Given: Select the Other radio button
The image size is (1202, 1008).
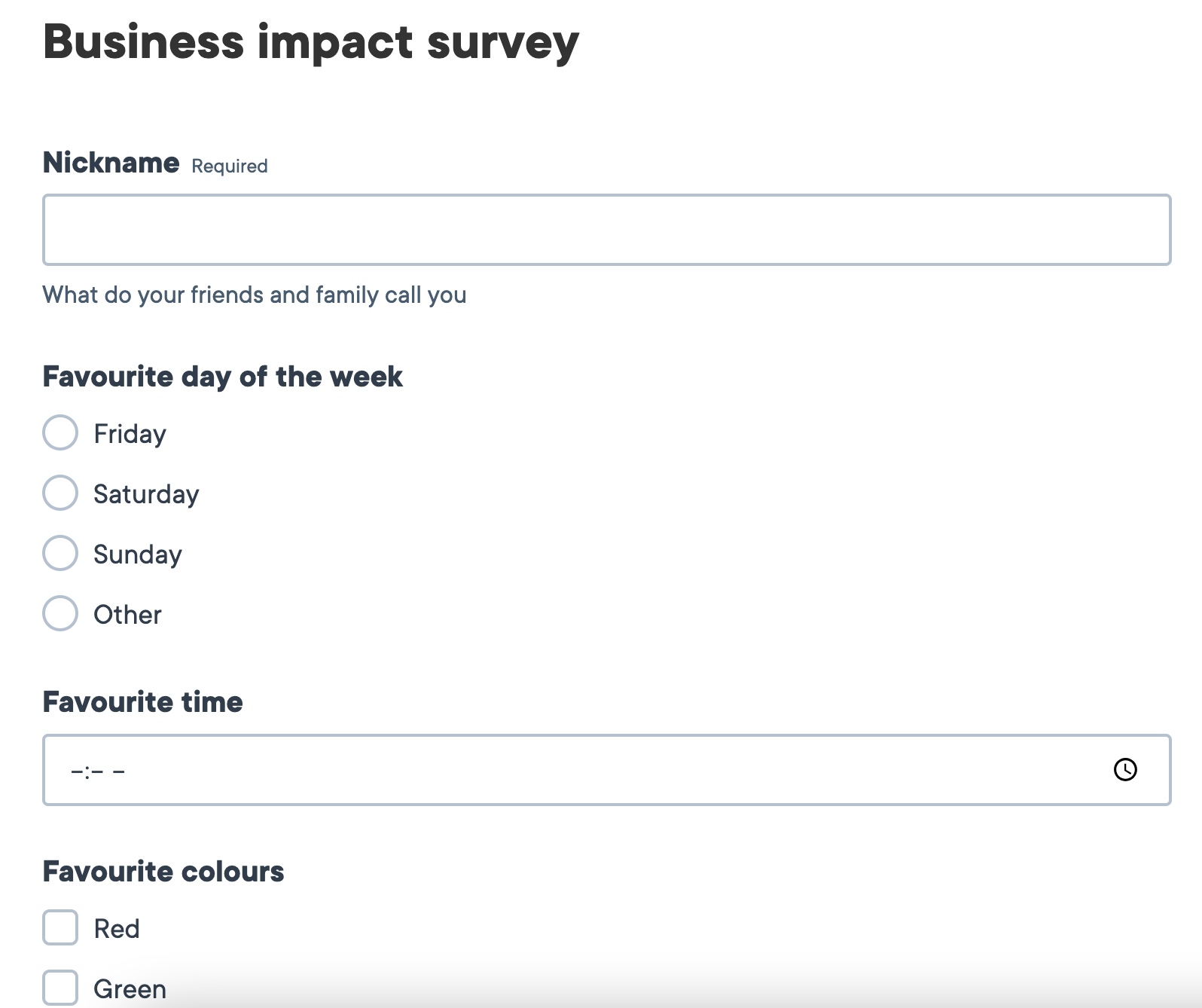Looking at the screenshot, I should (60, 613).
